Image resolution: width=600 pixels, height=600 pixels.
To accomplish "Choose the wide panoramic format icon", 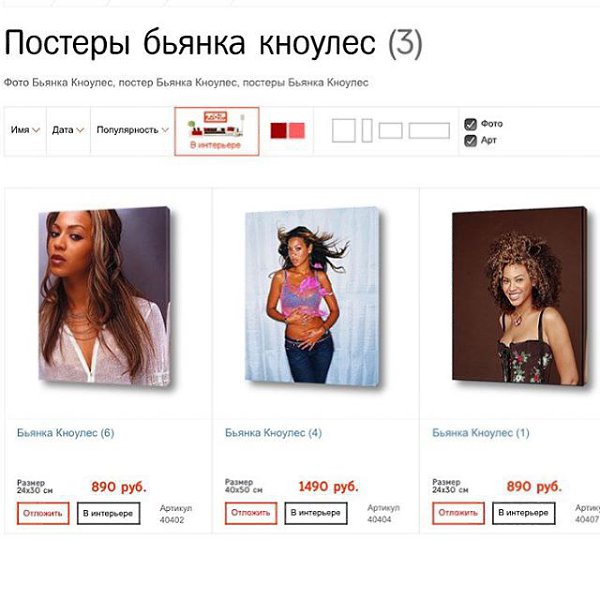I will coord(429,130).
